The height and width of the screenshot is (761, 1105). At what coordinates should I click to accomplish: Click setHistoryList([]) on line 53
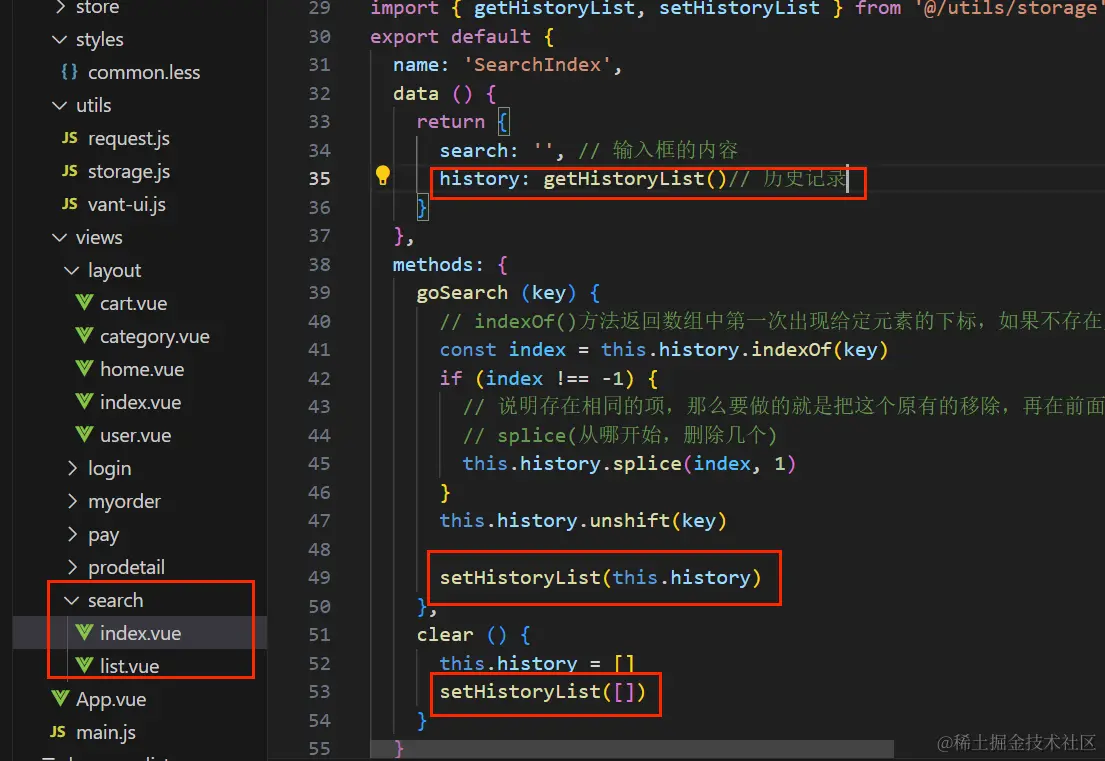[543, 692]
